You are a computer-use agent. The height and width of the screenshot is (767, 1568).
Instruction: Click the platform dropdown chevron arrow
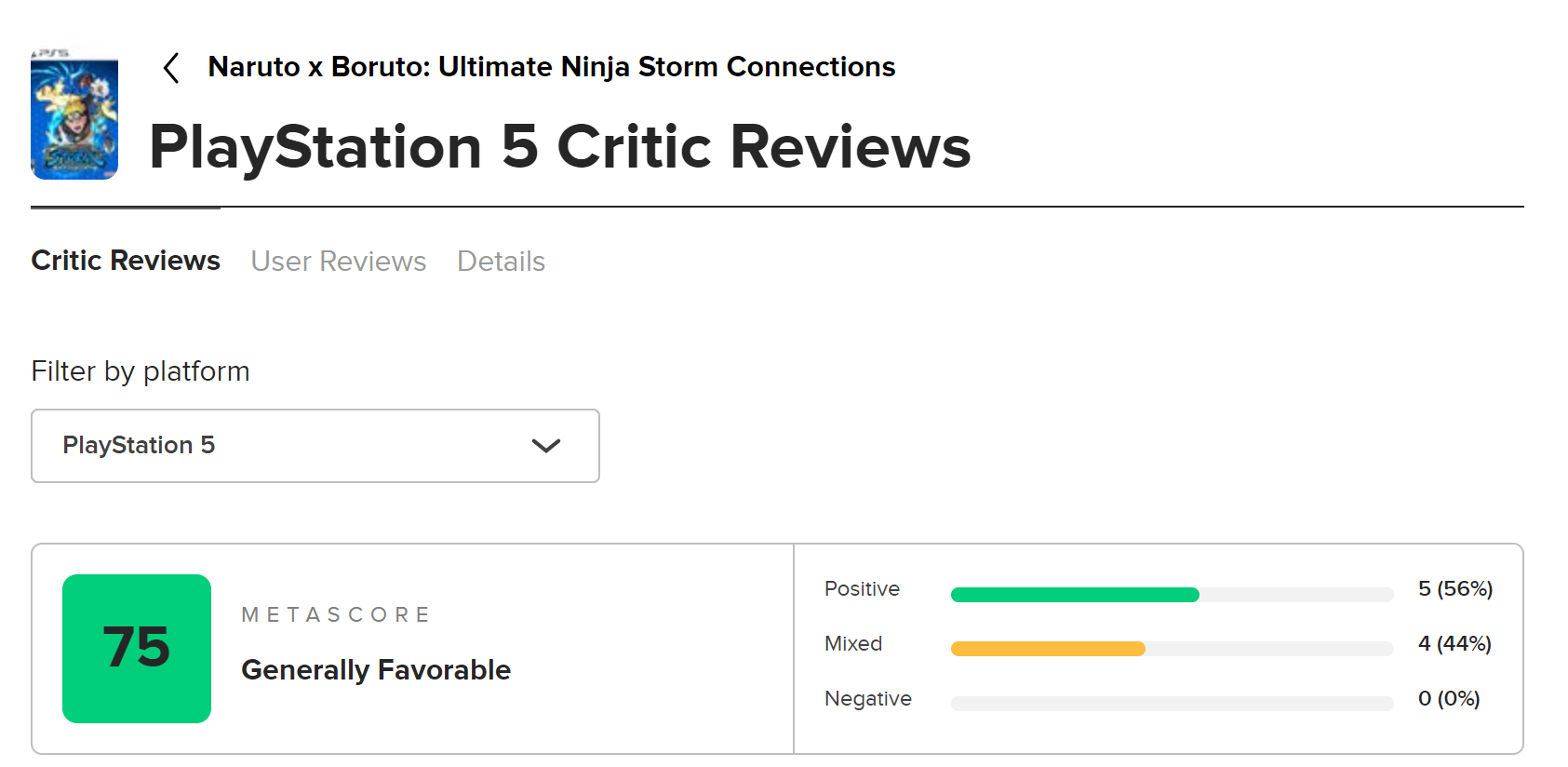545,446
